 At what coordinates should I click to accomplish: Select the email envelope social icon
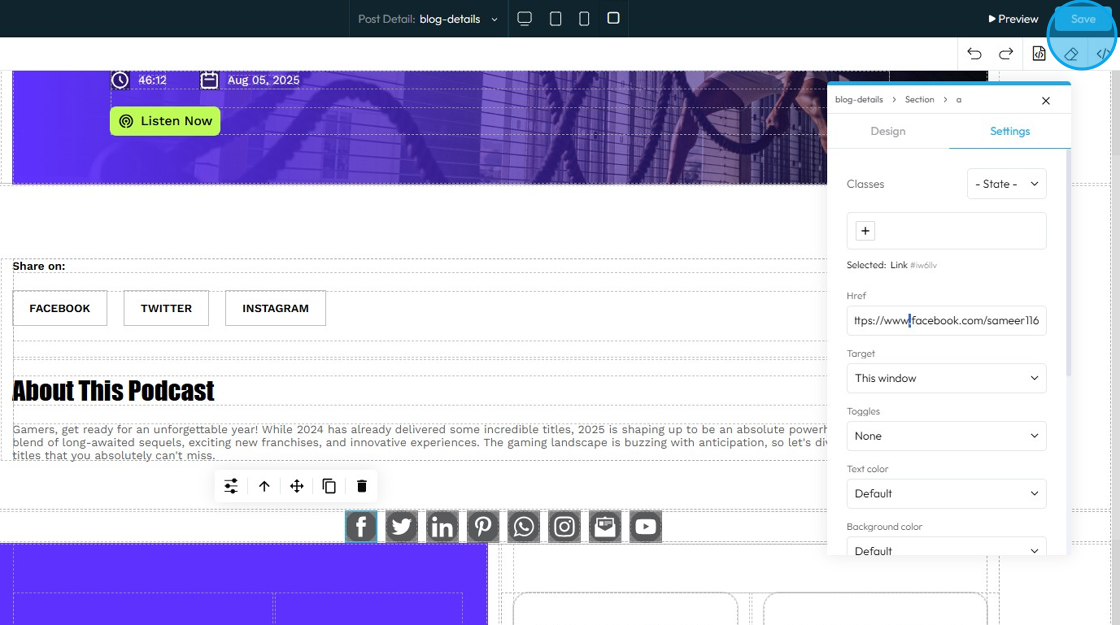tap(605, 526)
